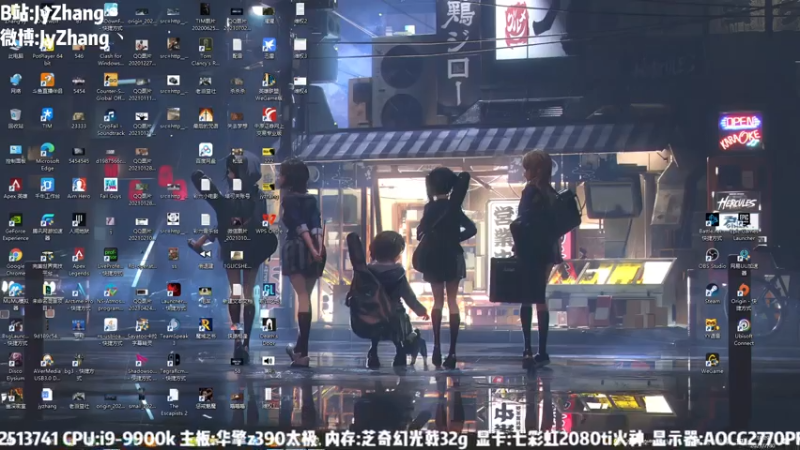Open the MuMu模拟器 emulator shortcut
800x450 pixels.
(15, 297)
